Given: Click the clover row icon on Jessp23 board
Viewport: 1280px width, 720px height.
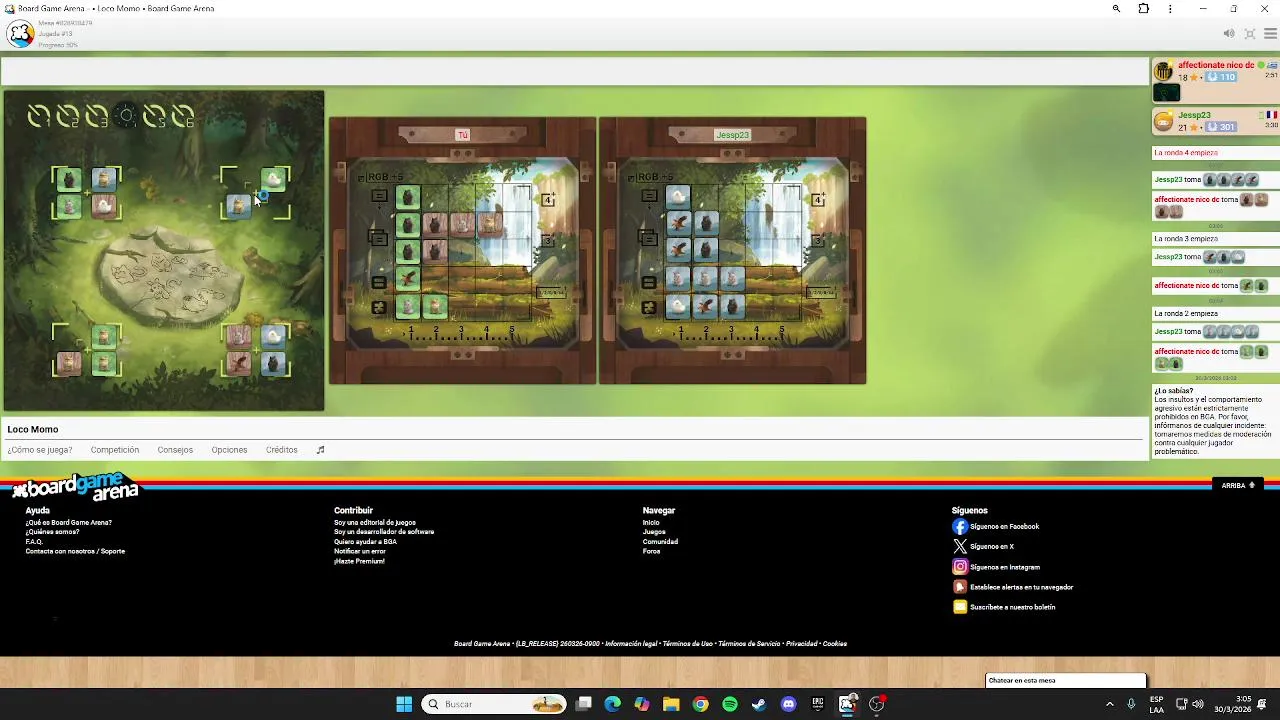Looking at the screenshot, I should (x=649, y=308).
